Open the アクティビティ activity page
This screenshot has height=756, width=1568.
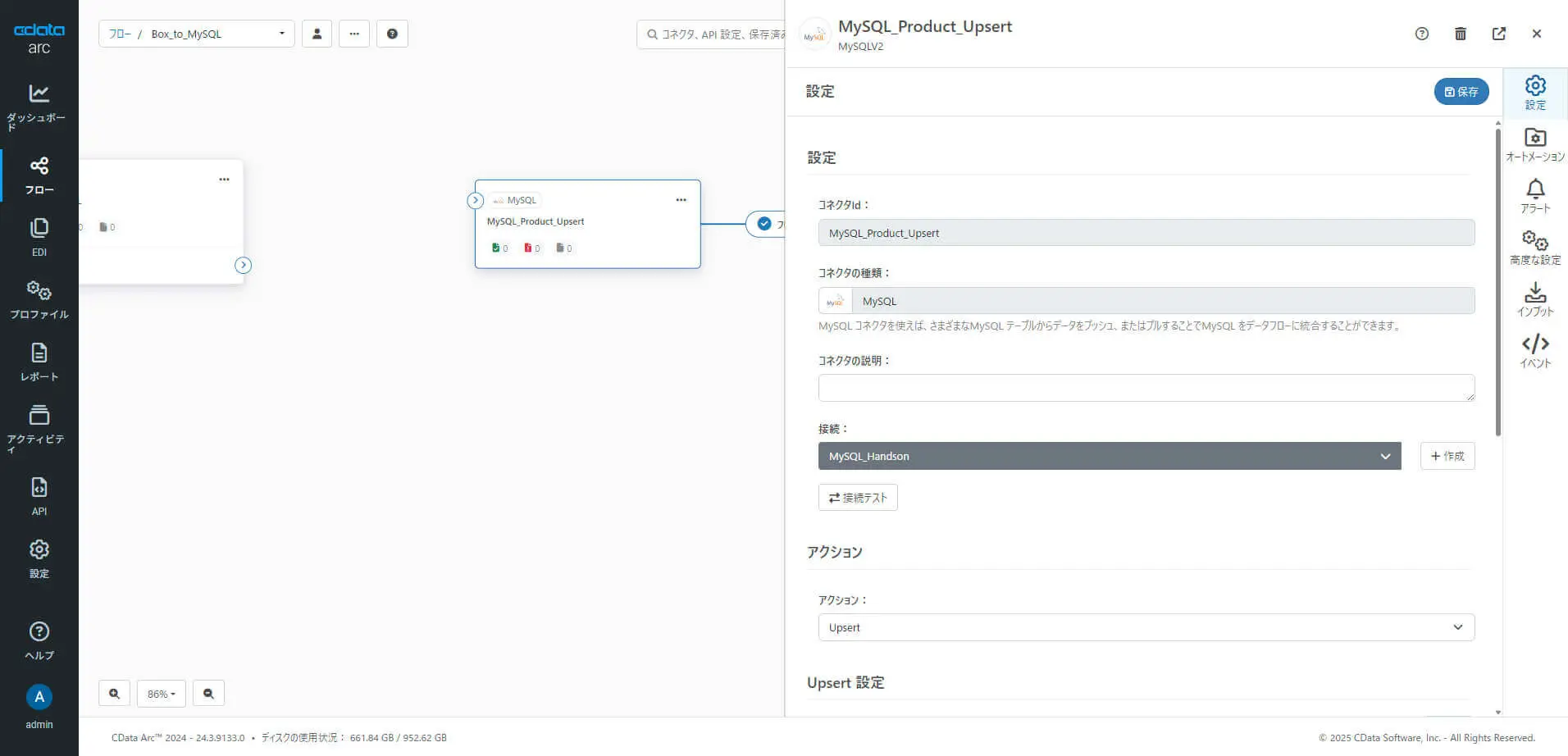39,427
